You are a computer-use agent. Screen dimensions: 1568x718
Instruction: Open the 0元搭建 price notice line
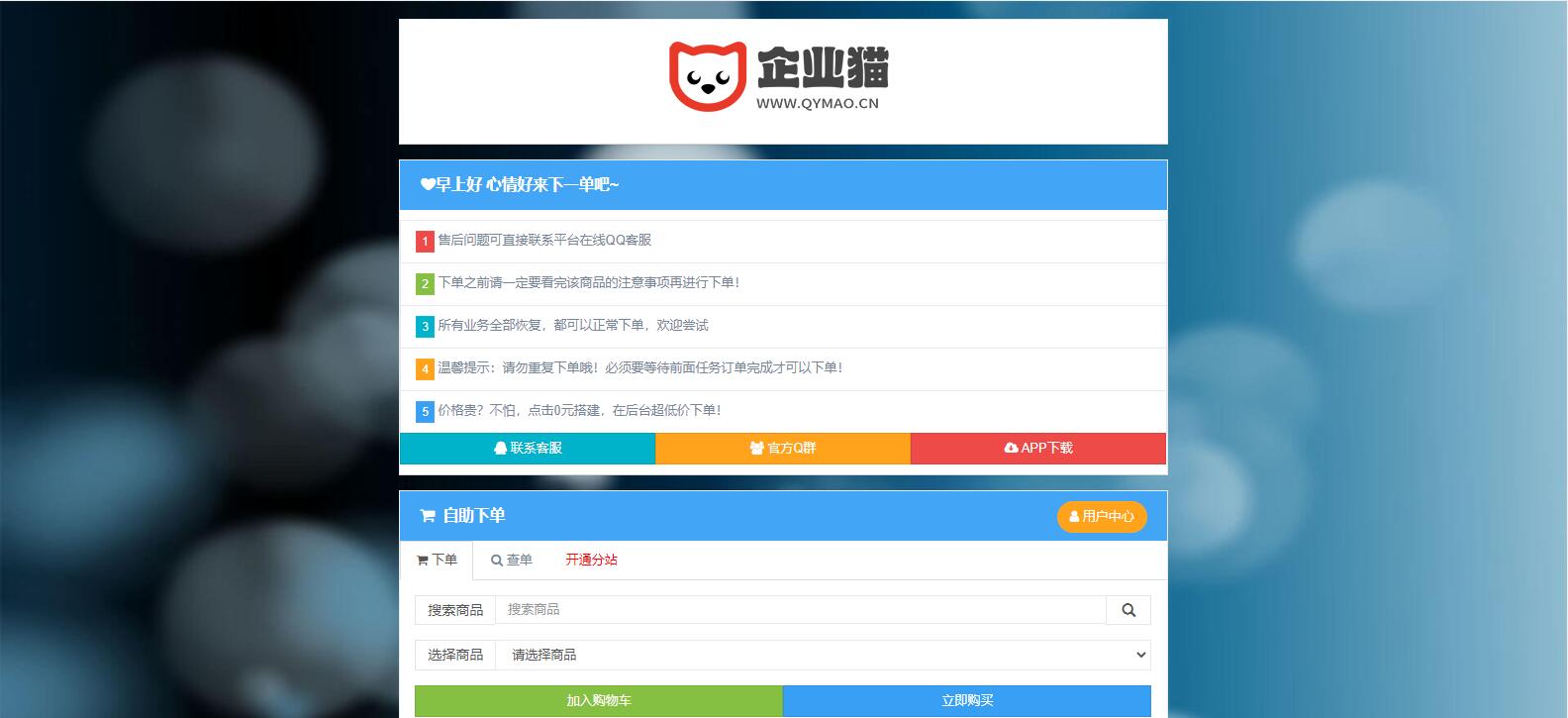pos(579,411)
